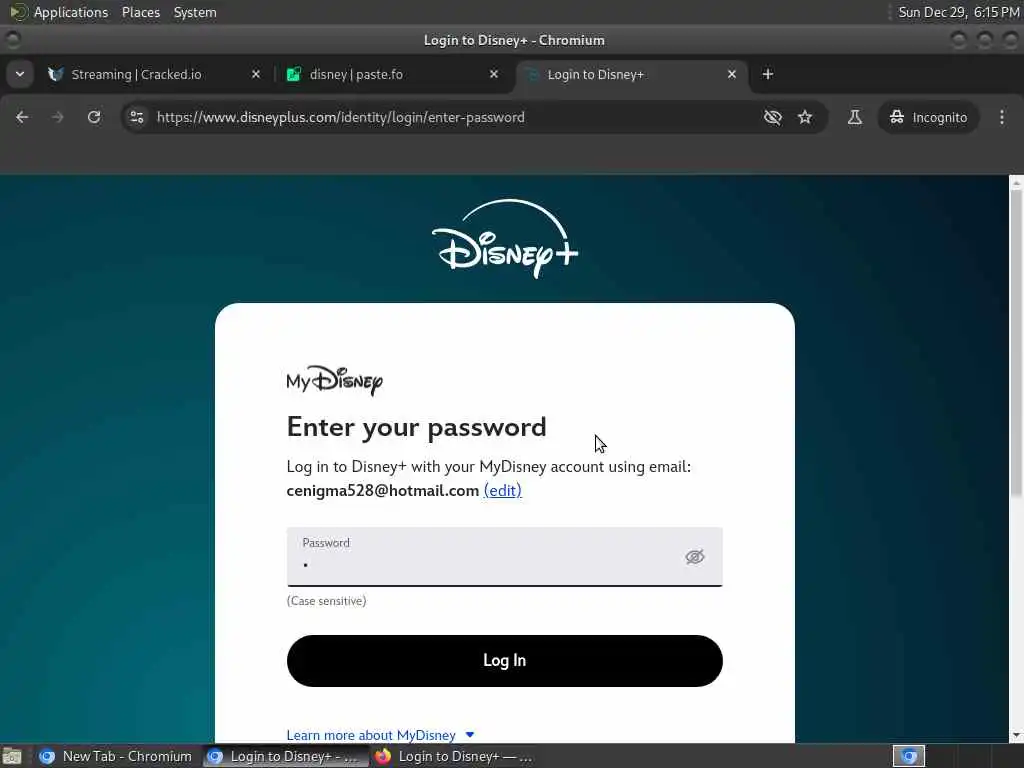Click the MyDisney logo
The image size is (1024, 768).
(334, 380)
